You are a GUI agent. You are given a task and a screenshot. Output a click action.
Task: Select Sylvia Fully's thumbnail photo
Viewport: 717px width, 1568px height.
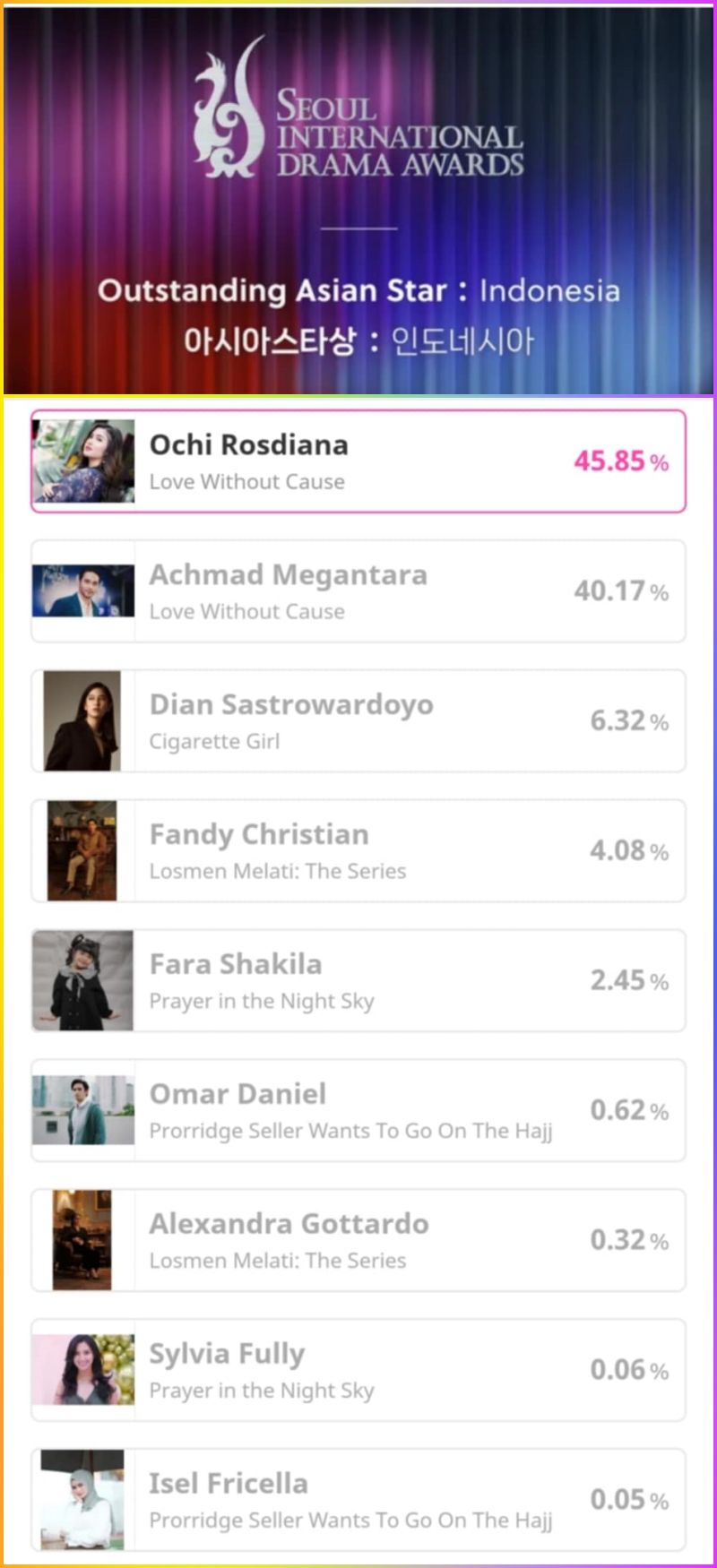(83, 1369)
